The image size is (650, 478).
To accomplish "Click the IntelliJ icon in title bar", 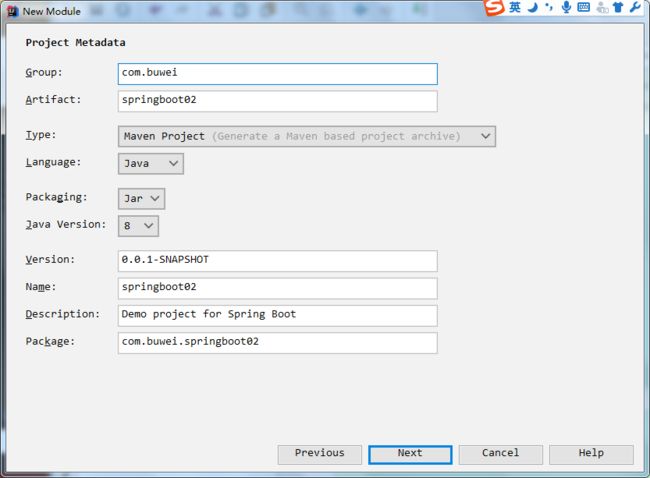I will tap(13, 12).
